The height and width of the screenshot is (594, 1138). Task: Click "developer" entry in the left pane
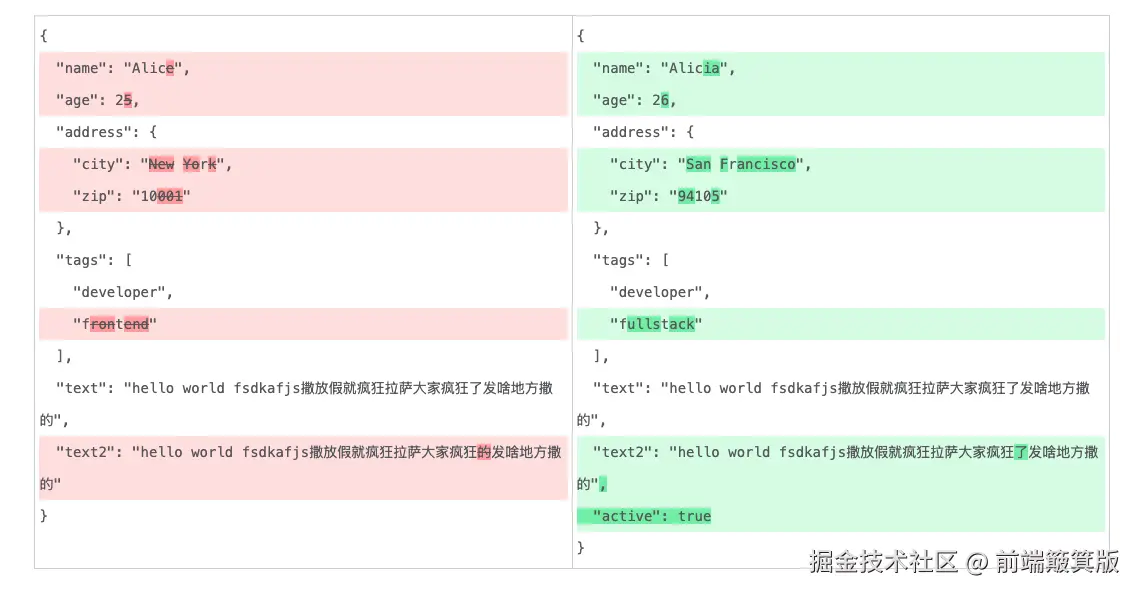(122, 292)
